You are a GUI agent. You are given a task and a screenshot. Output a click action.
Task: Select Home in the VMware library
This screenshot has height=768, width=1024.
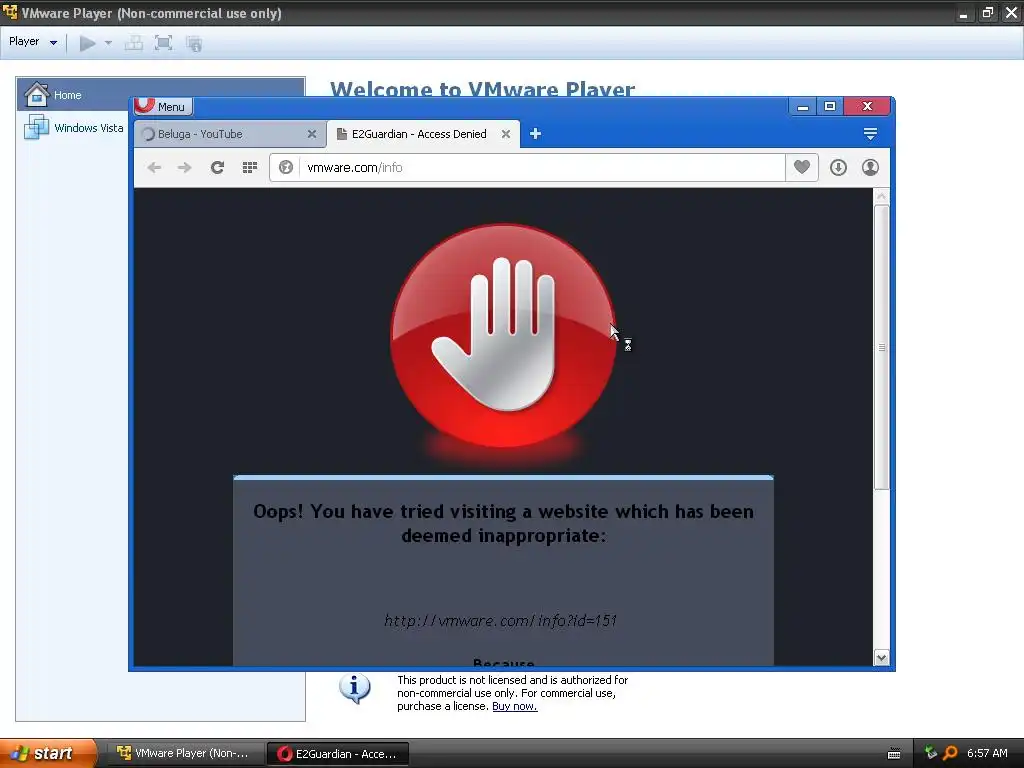pos(161,95)
